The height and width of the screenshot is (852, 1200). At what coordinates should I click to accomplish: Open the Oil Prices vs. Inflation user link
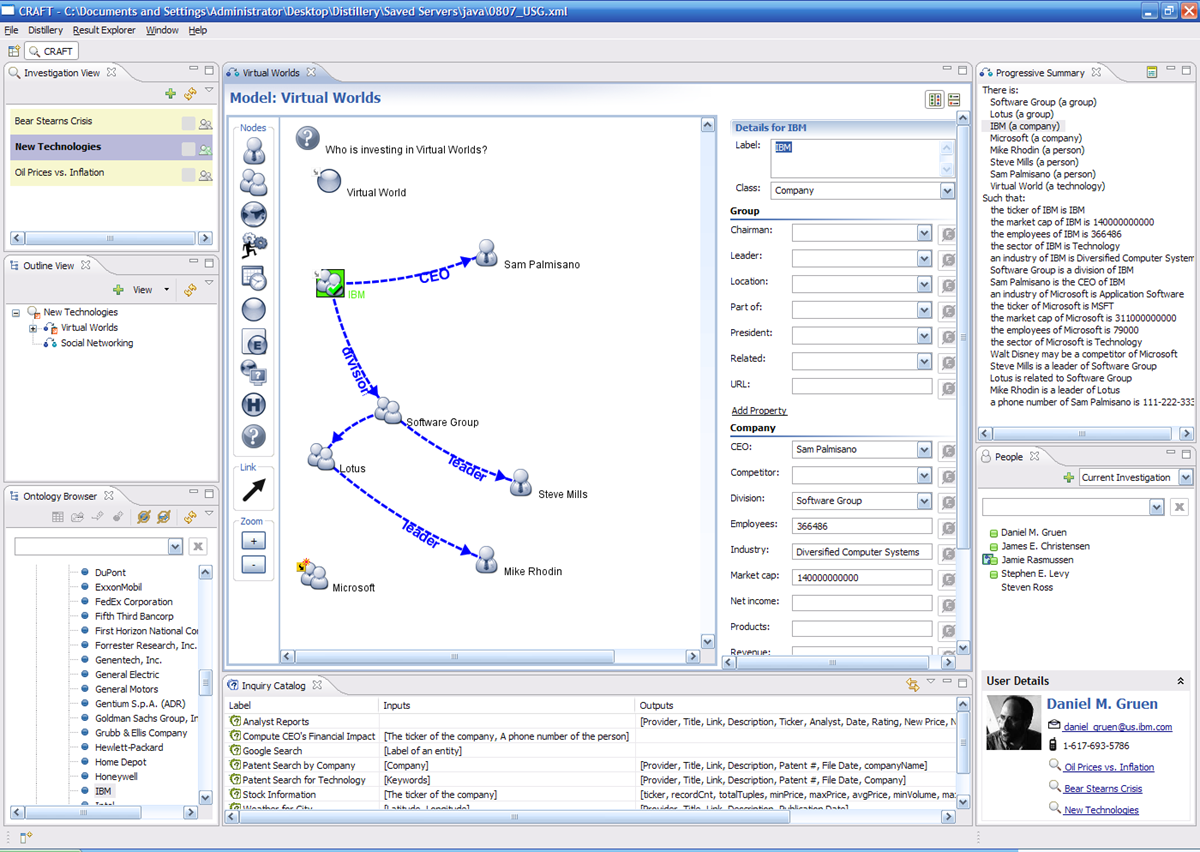(1109, 767)
